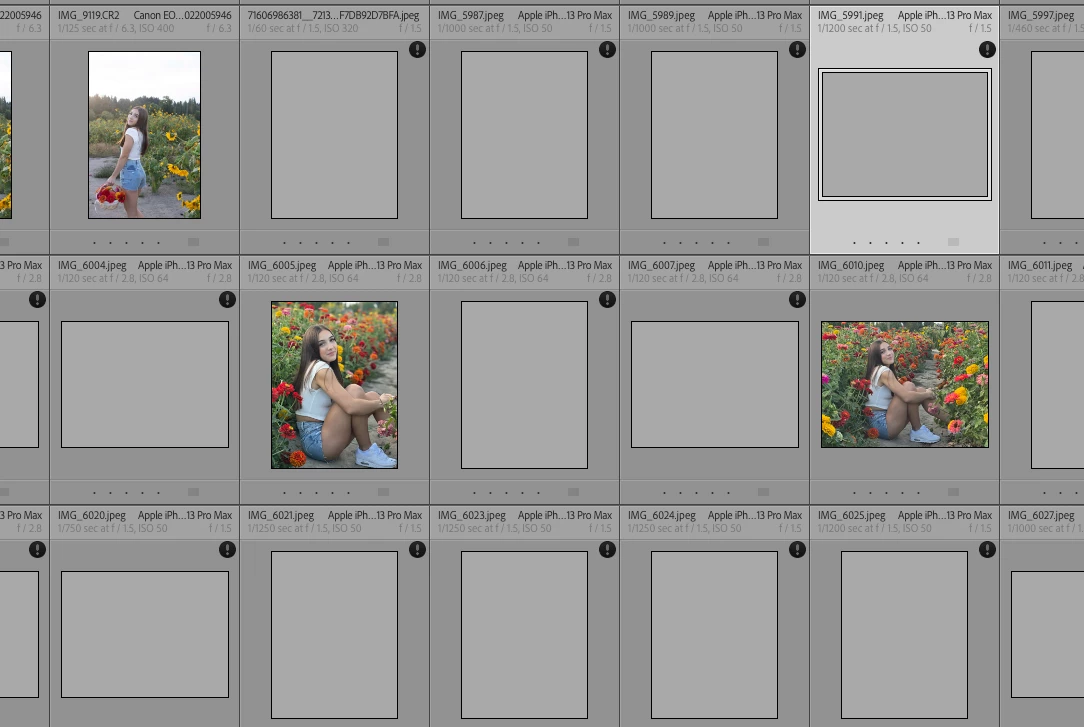
Task: Select the blank thumbnail of 71606986381__7213 jpeg
Action: point(335,135)
